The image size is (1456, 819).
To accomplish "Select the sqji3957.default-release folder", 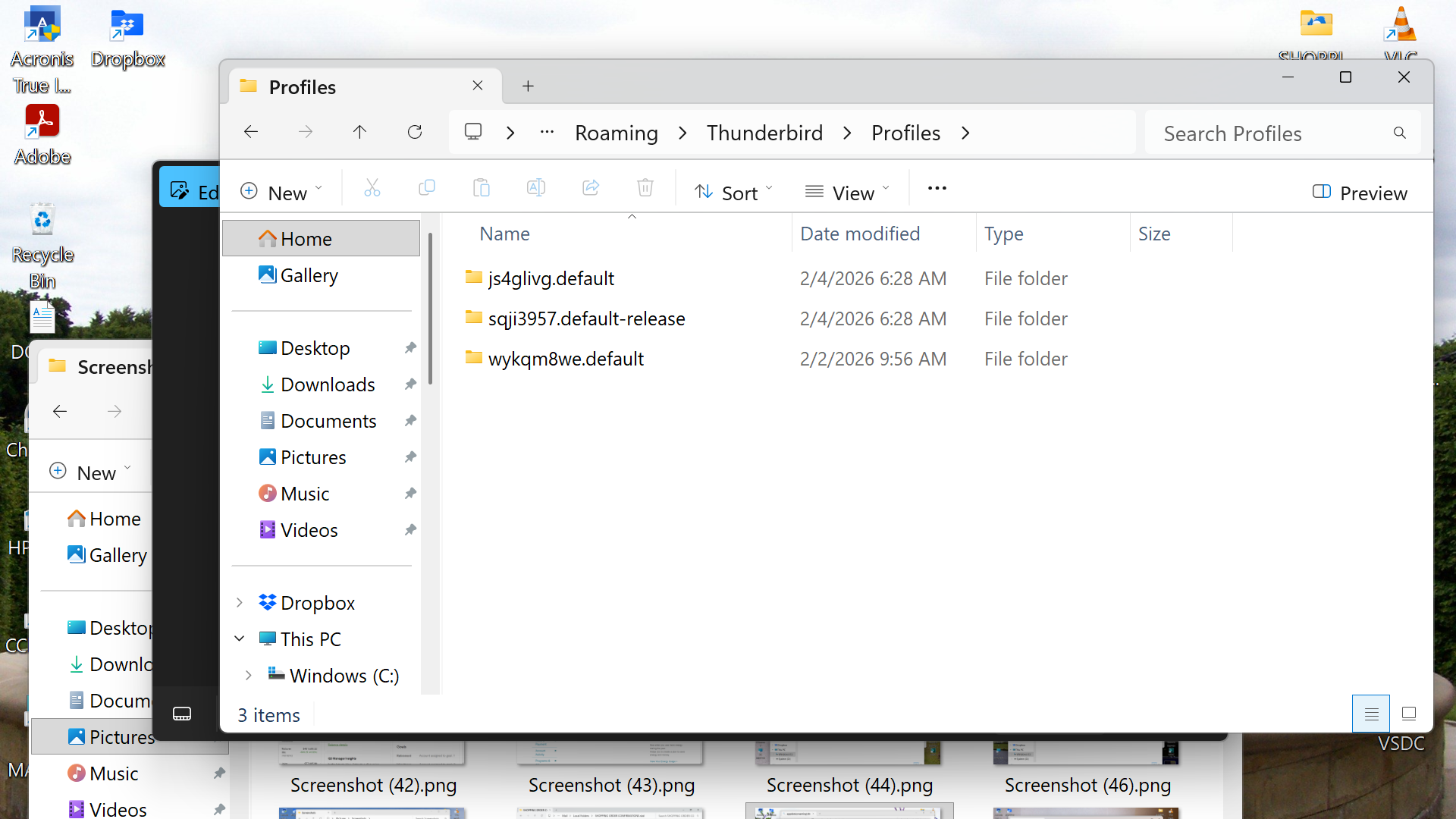I will 586,318.
